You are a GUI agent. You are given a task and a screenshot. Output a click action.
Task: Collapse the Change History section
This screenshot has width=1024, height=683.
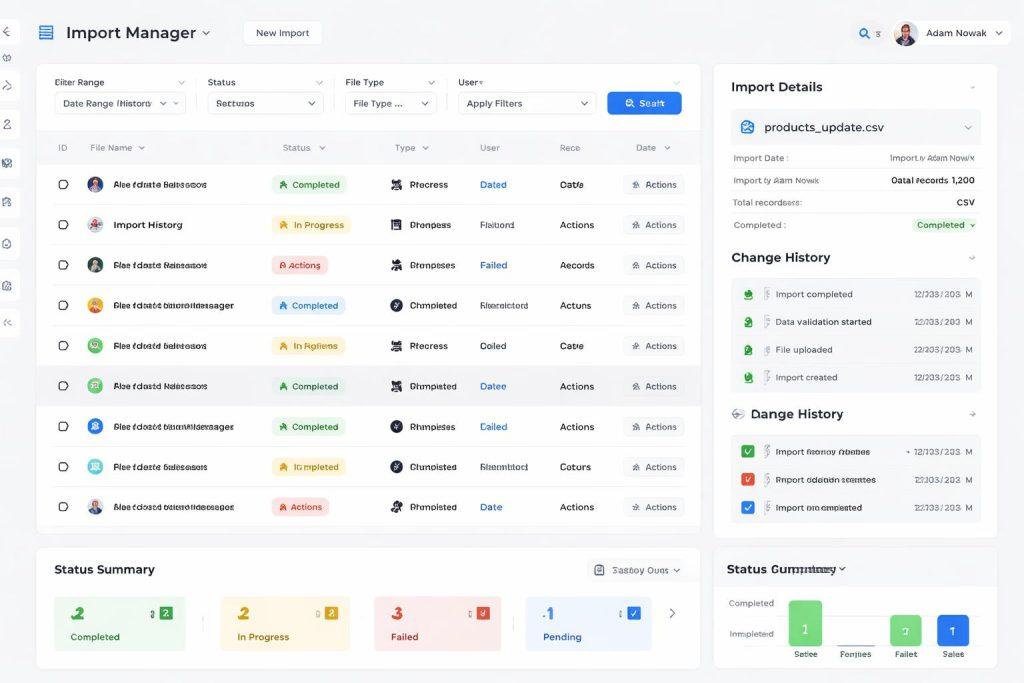tap(972, 258)
